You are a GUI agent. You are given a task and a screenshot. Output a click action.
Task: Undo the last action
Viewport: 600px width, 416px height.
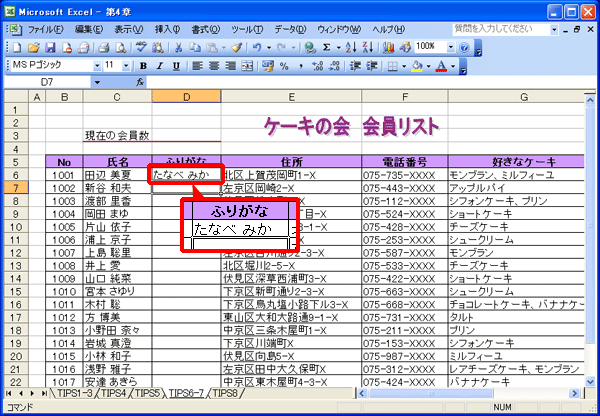(x=257, y=47)
